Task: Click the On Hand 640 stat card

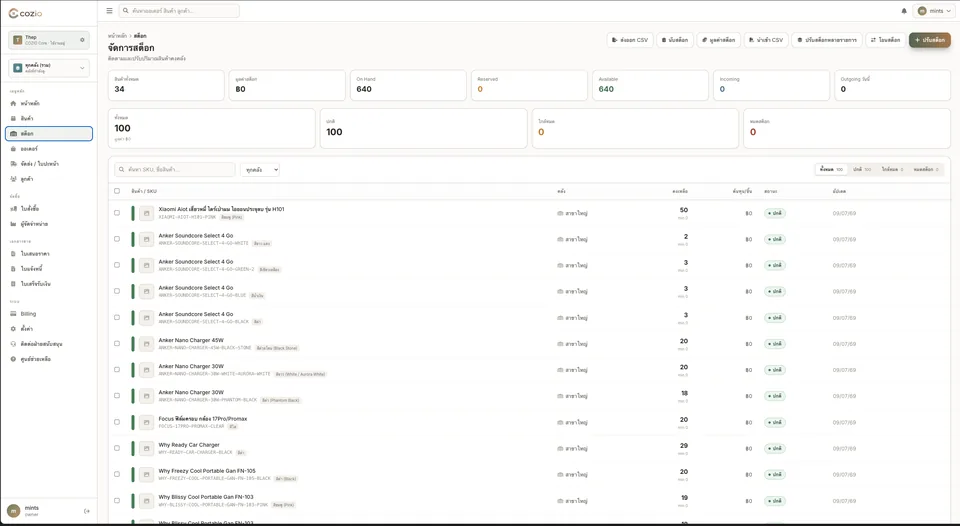Action: (408, 85)
